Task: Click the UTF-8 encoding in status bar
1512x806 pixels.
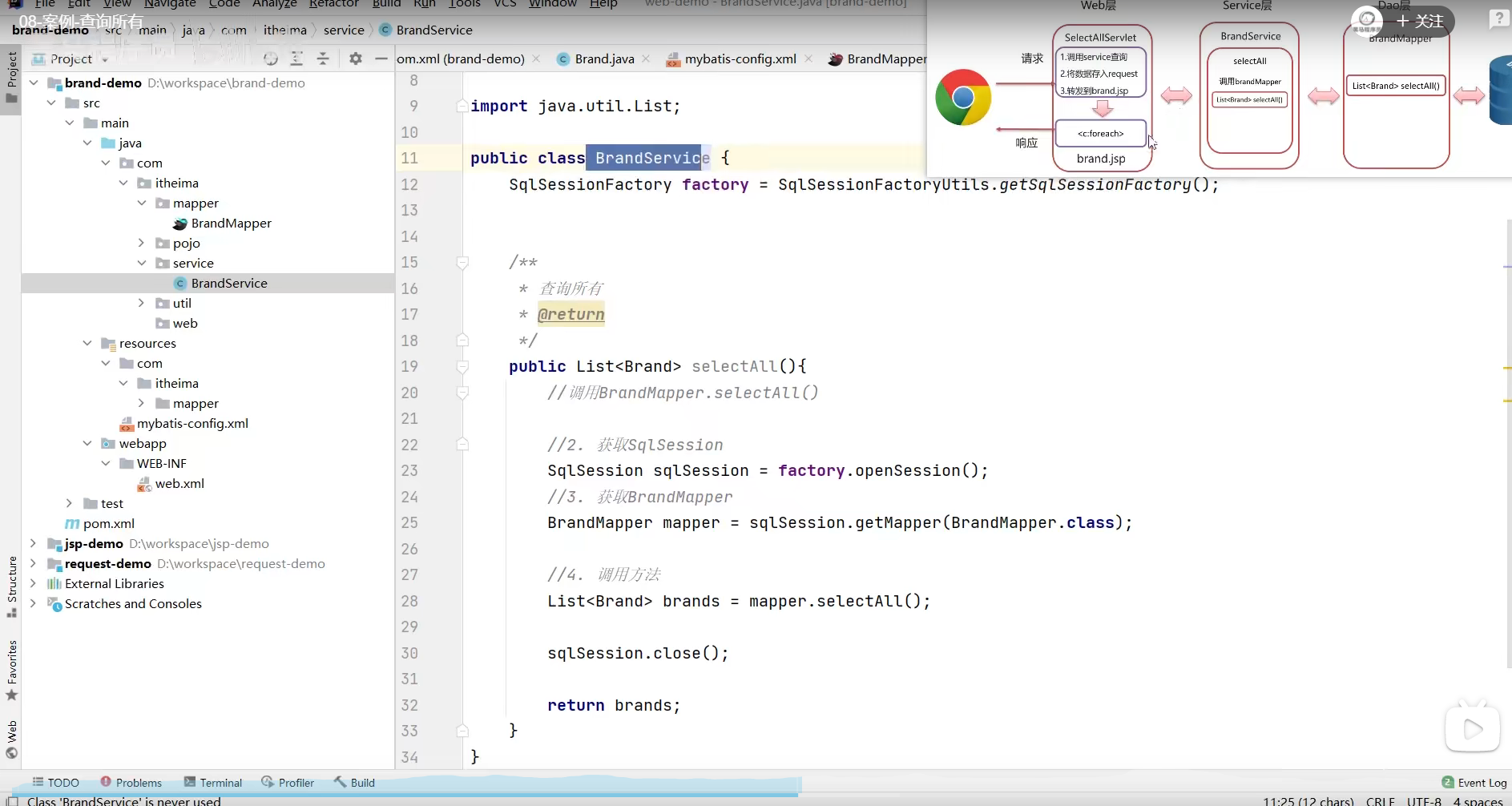Action: pos(1424,800)
